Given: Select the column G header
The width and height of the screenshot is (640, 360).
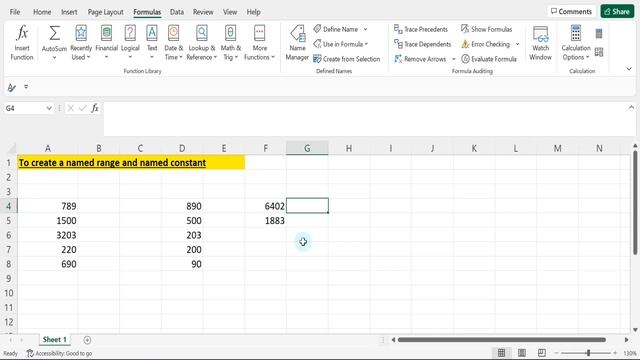Looking at the screenshot, I should coord(307,148).
